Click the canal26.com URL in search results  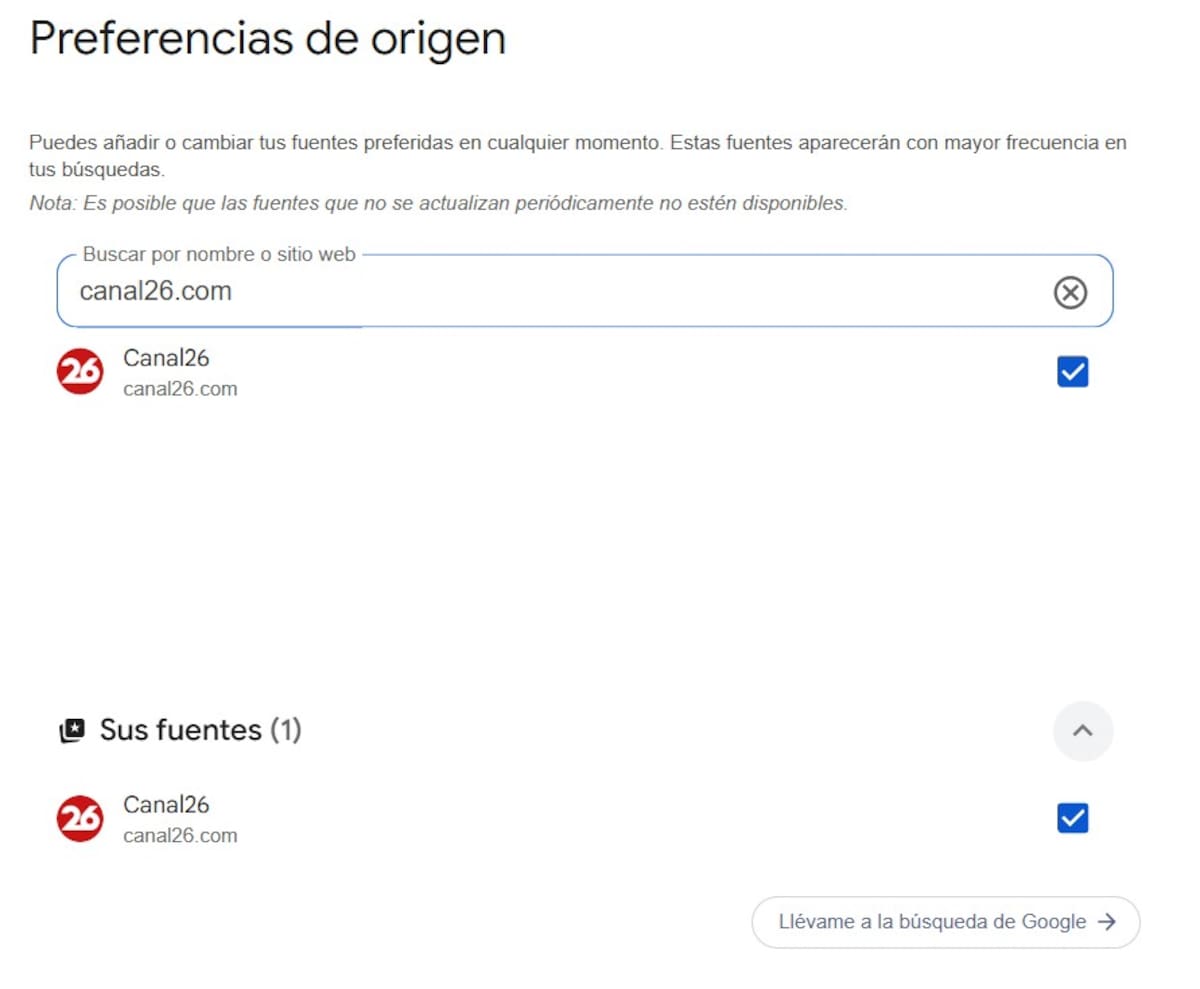[180, 389]
